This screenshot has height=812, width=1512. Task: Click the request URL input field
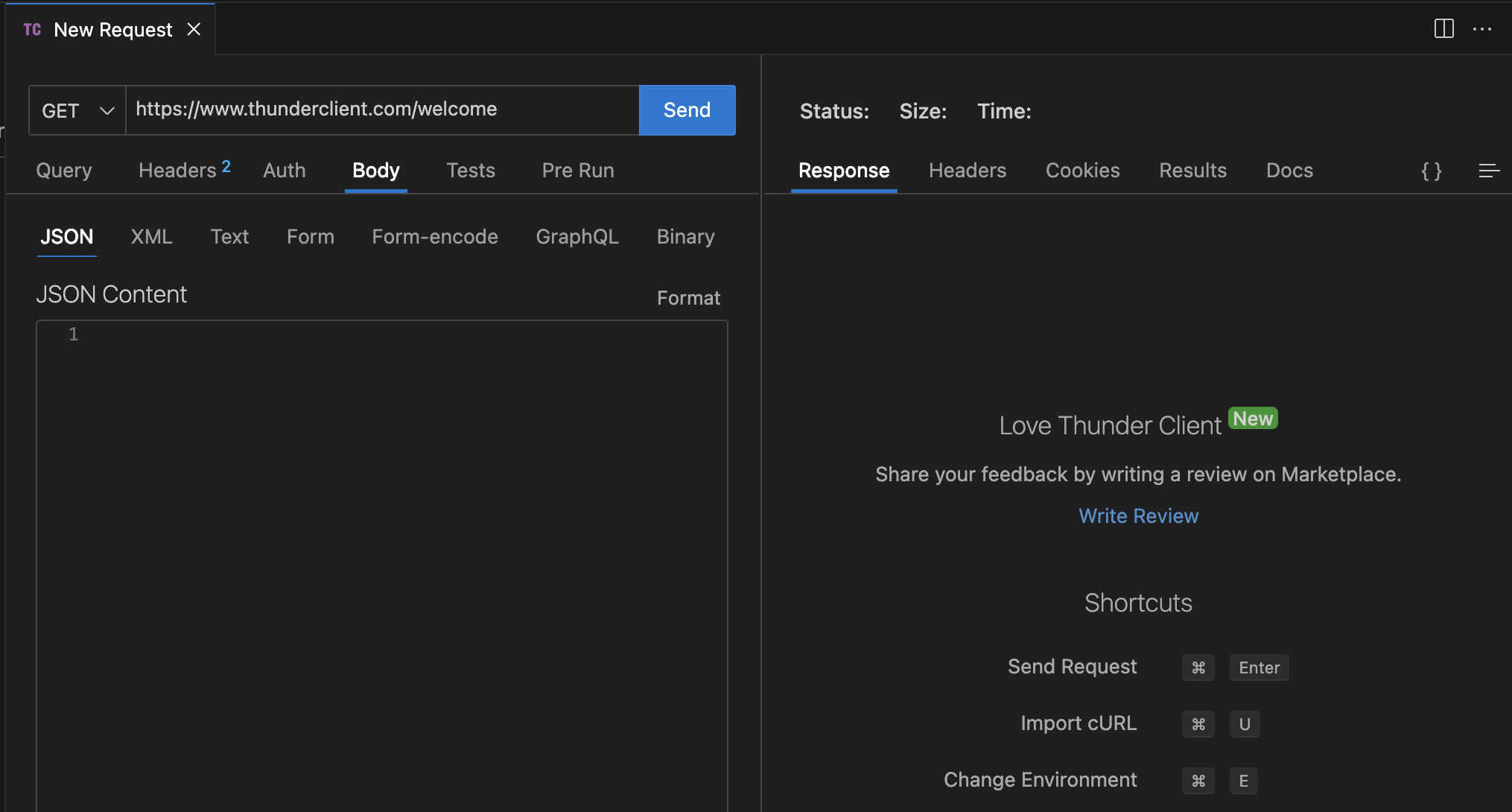pyautogui.click(x=381, y=110)
